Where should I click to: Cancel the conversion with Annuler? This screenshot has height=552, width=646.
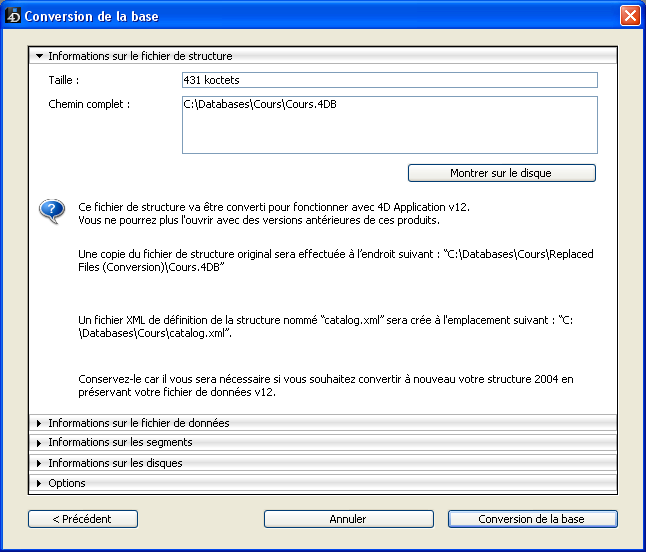click(x=347, y=519)
